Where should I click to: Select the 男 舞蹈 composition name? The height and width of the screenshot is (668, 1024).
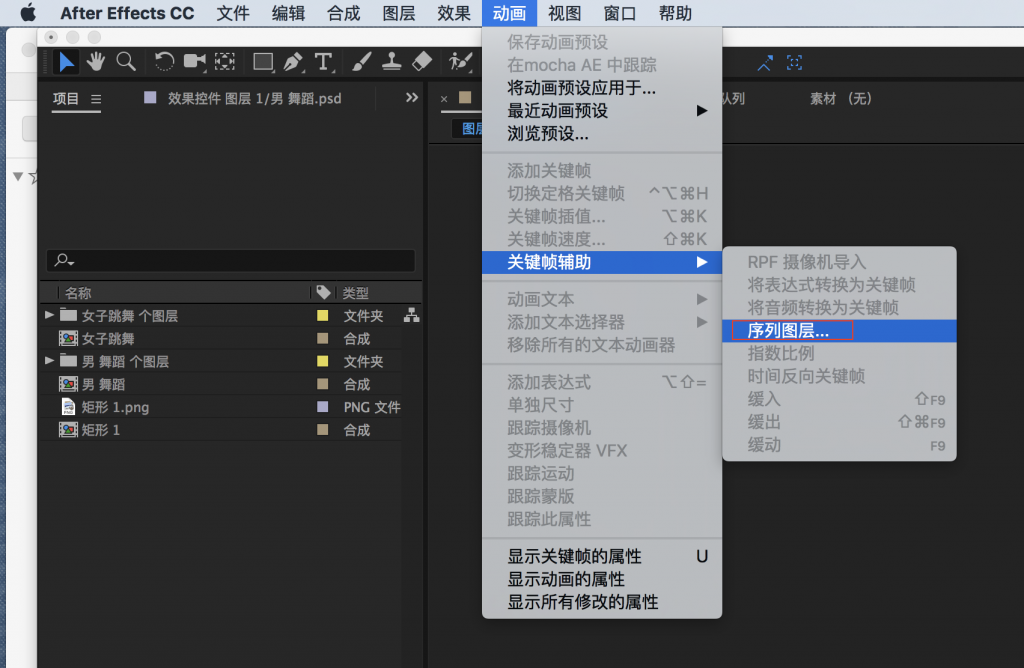[103, 385]
